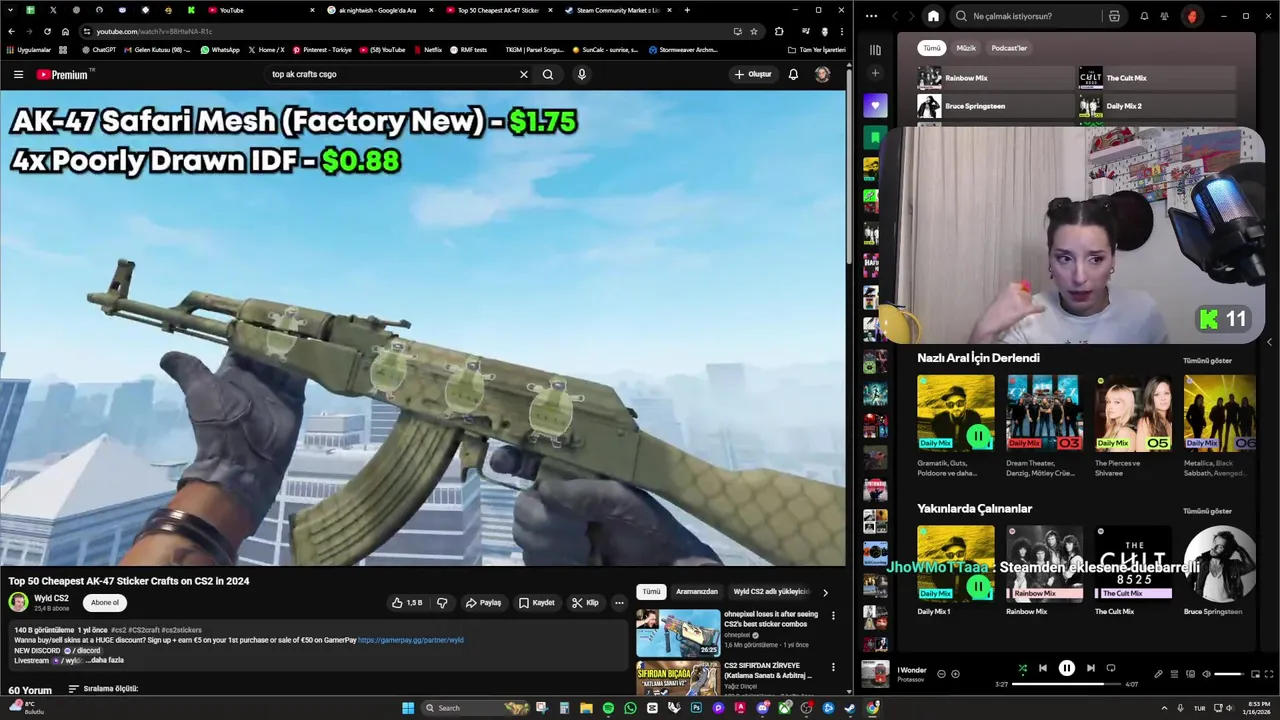This screenshot has height=720, width=1280.
Task: Reload the page in Chrome
Action: (47, 31)
